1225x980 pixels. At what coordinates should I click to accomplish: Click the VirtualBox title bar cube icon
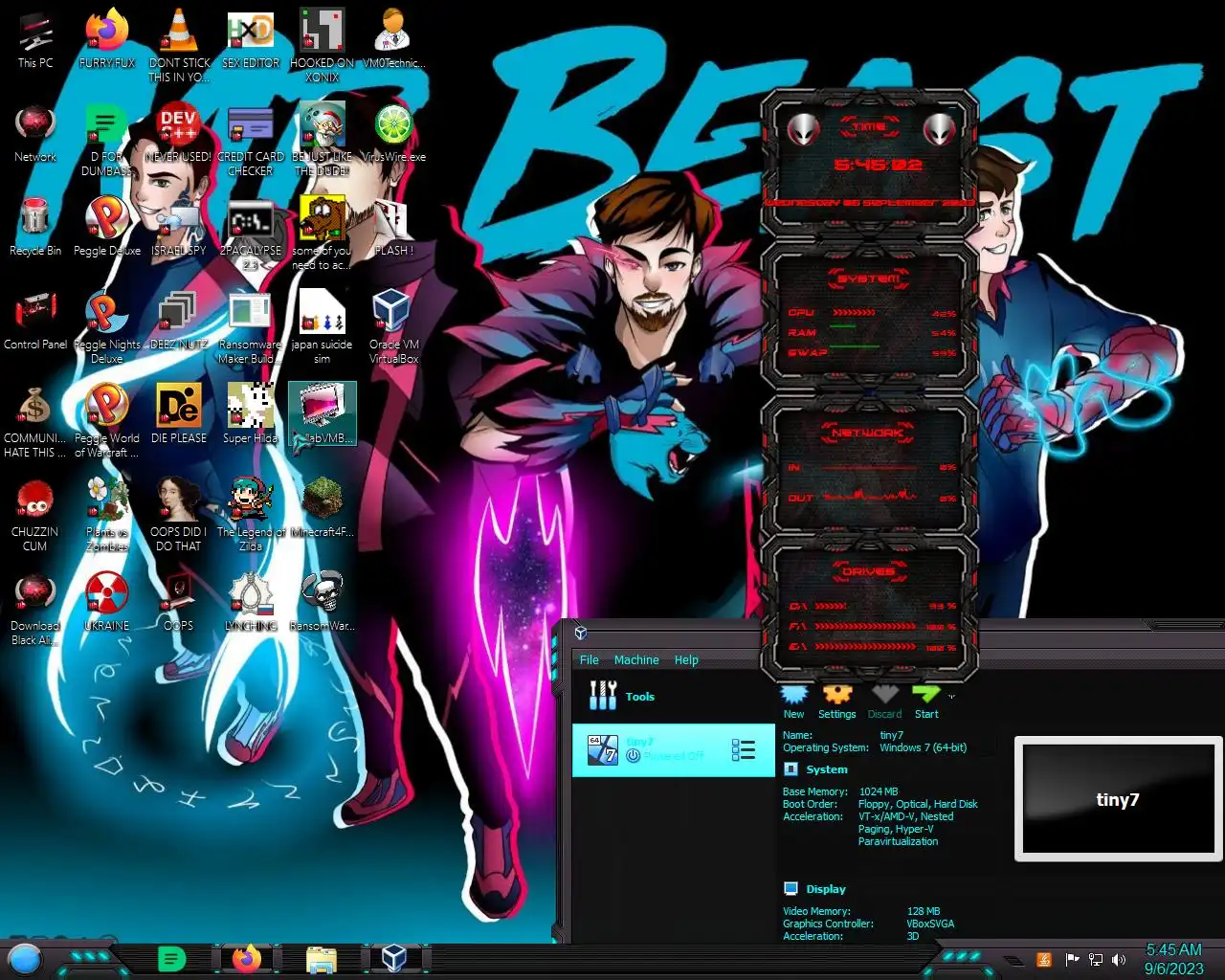tap(580, 633)
